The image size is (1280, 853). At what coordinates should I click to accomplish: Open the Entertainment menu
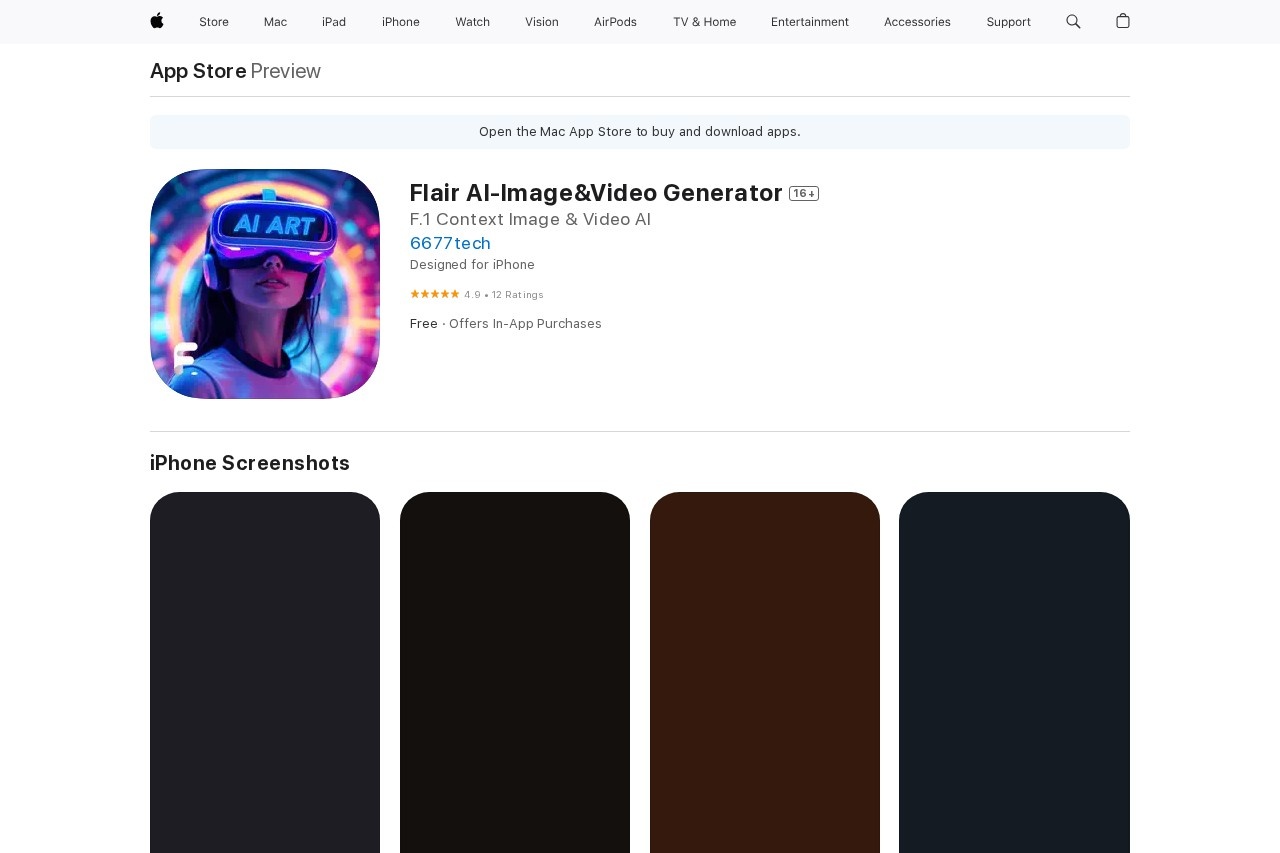(x=810, y=22)
